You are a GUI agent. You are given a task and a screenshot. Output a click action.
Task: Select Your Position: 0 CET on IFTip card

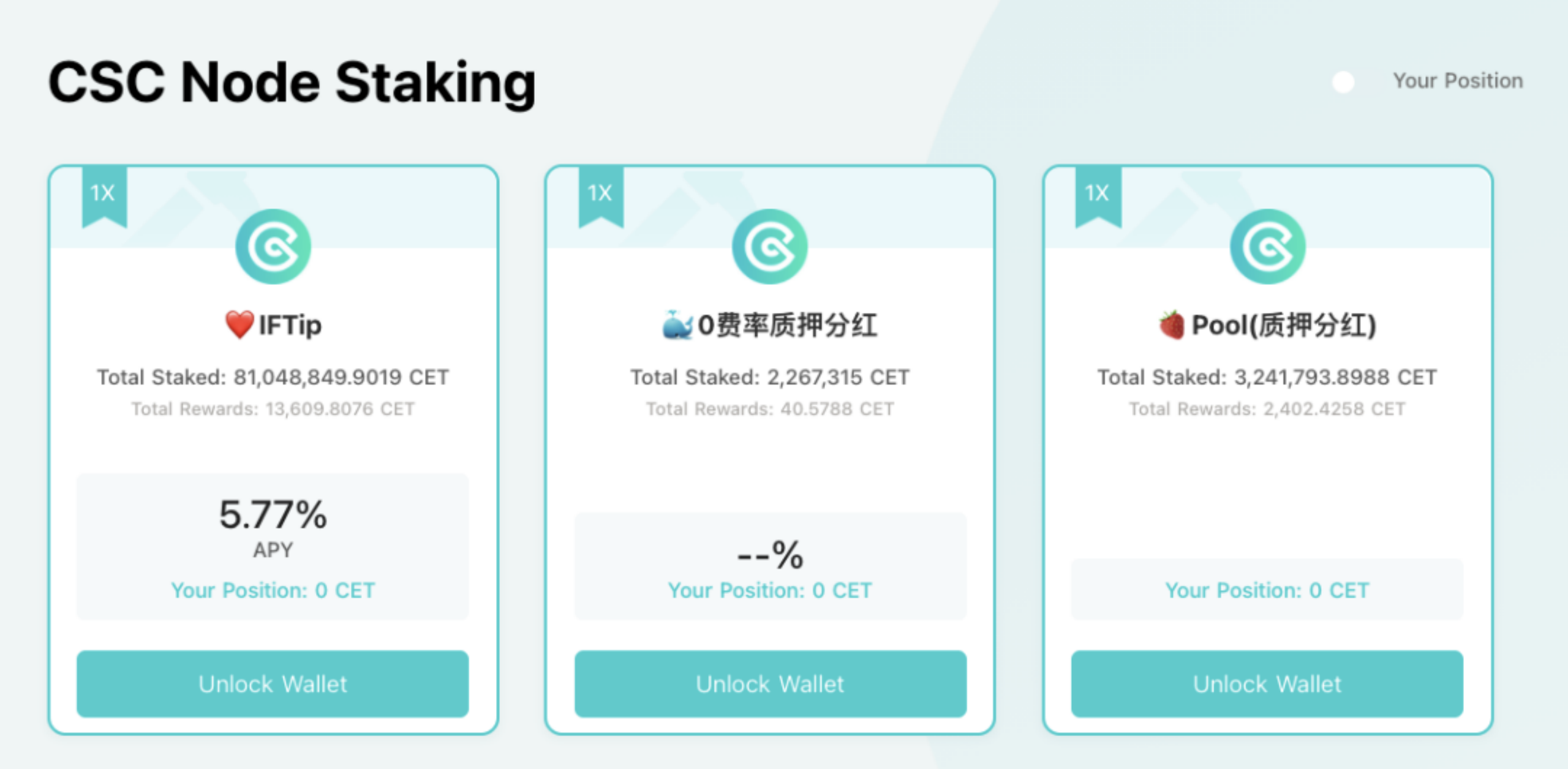pyautogui.click(x=273, y=590)
